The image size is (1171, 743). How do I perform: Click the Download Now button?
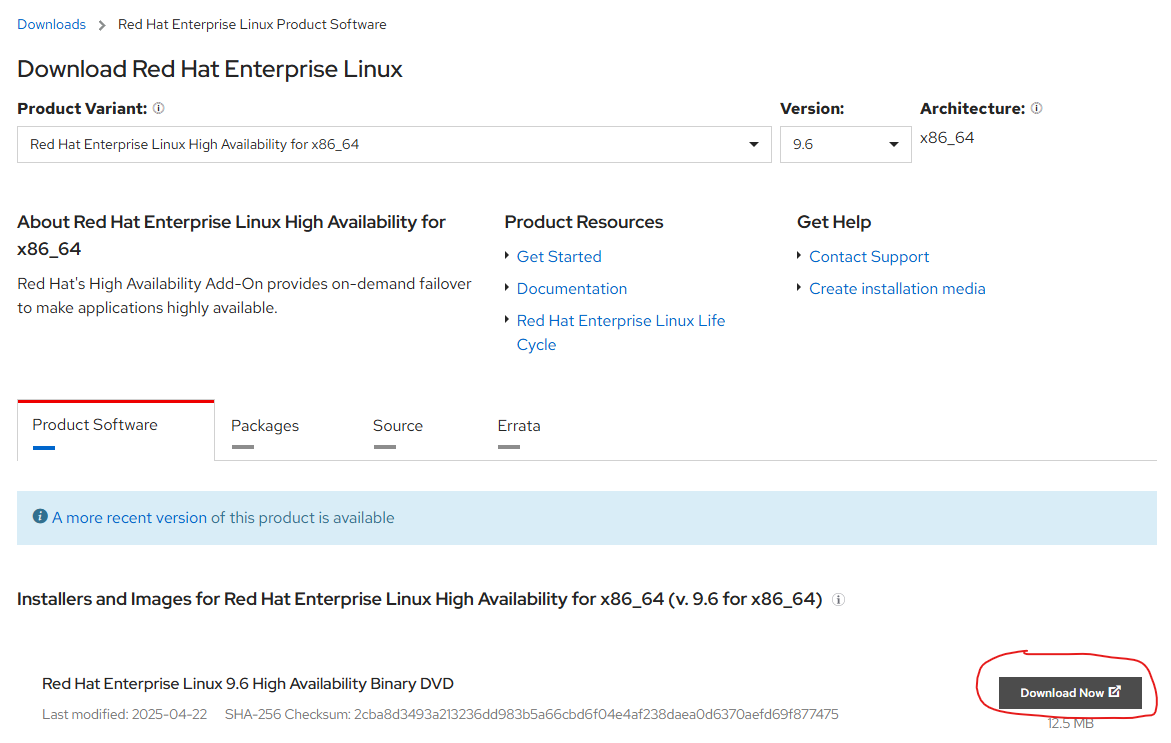[1070, 693]
